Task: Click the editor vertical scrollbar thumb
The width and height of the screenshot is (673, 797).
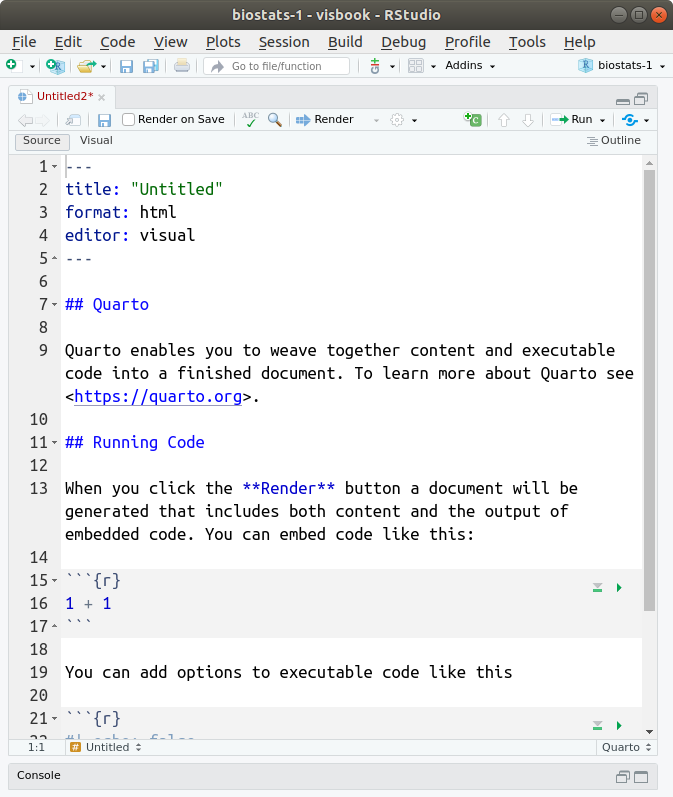Action: pos(649,390)
